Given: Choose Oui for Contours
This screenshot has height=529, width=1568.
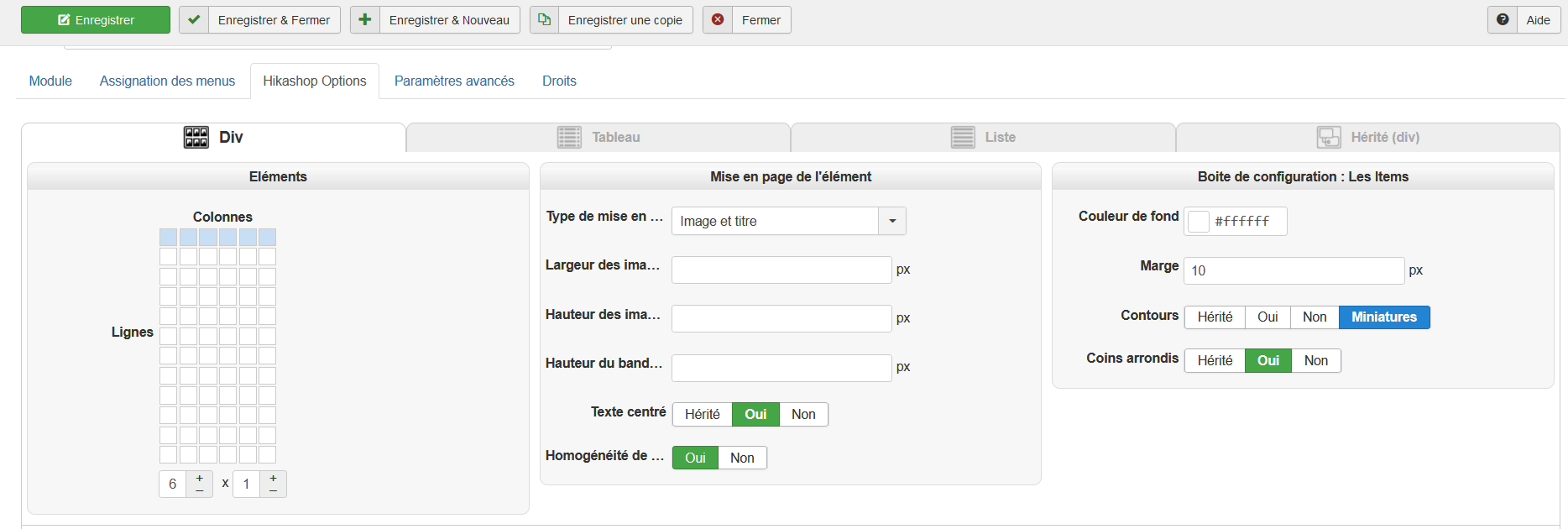Looking at the screenshot, I should tap(1267, 317).
